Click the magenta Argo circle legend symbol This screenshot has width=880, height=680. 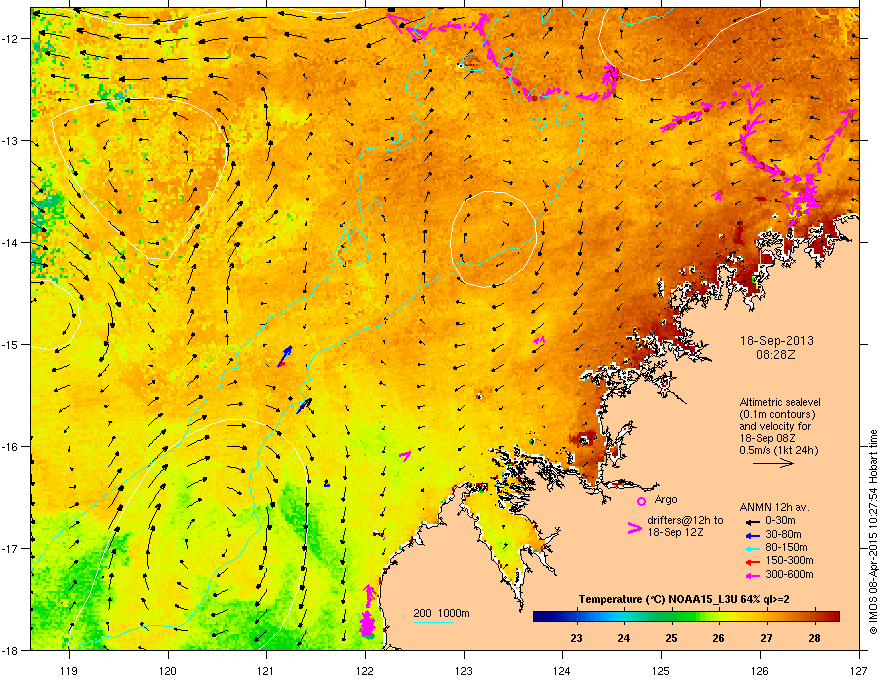click(x=641, y=501)
